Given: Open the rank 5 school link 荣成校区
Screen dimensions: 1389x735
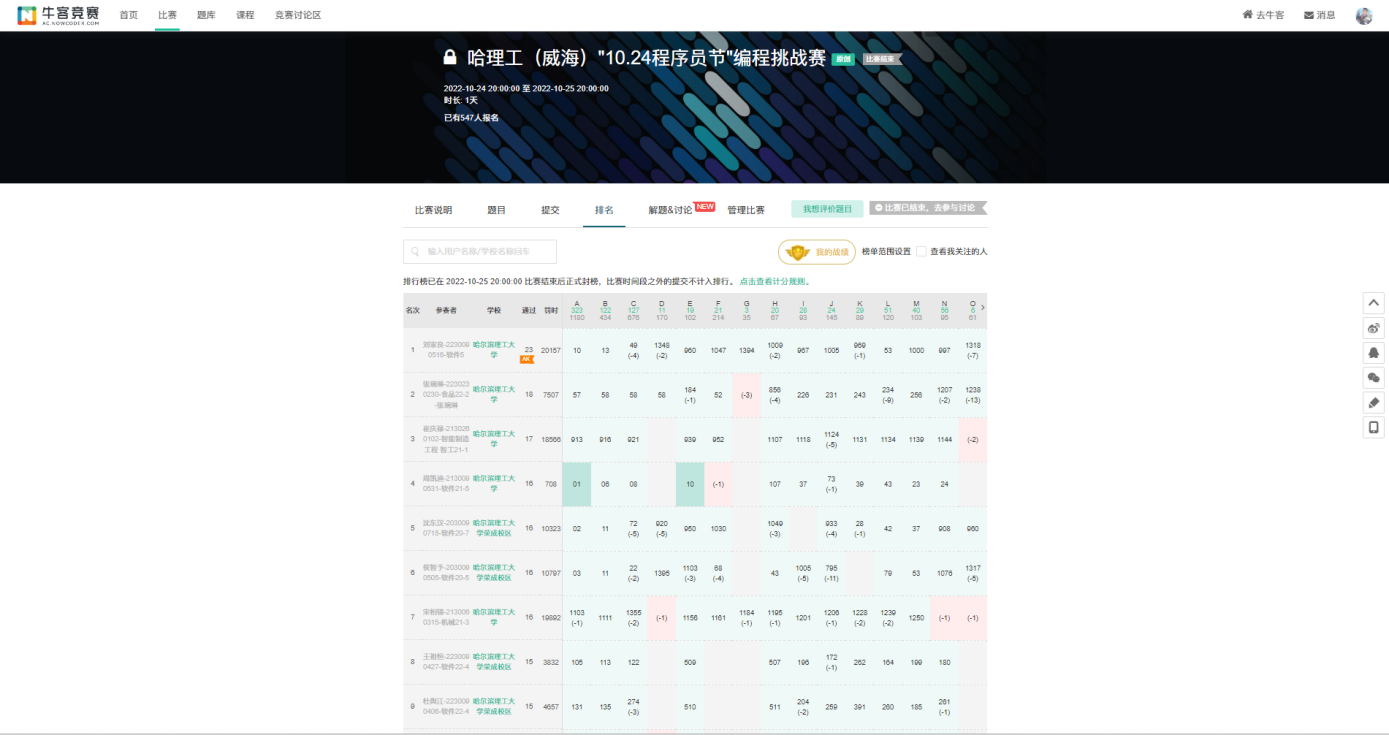Looking at the screenshot, I should tap(494, 528).
